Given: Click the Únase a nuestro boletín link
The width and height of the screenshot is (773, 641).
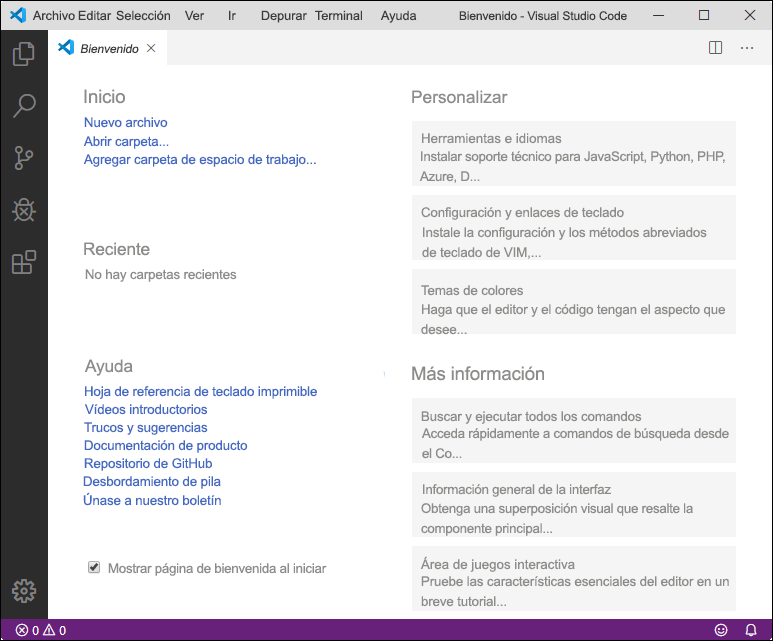Looking at the screenshot, I should click(x=152, y=500).
